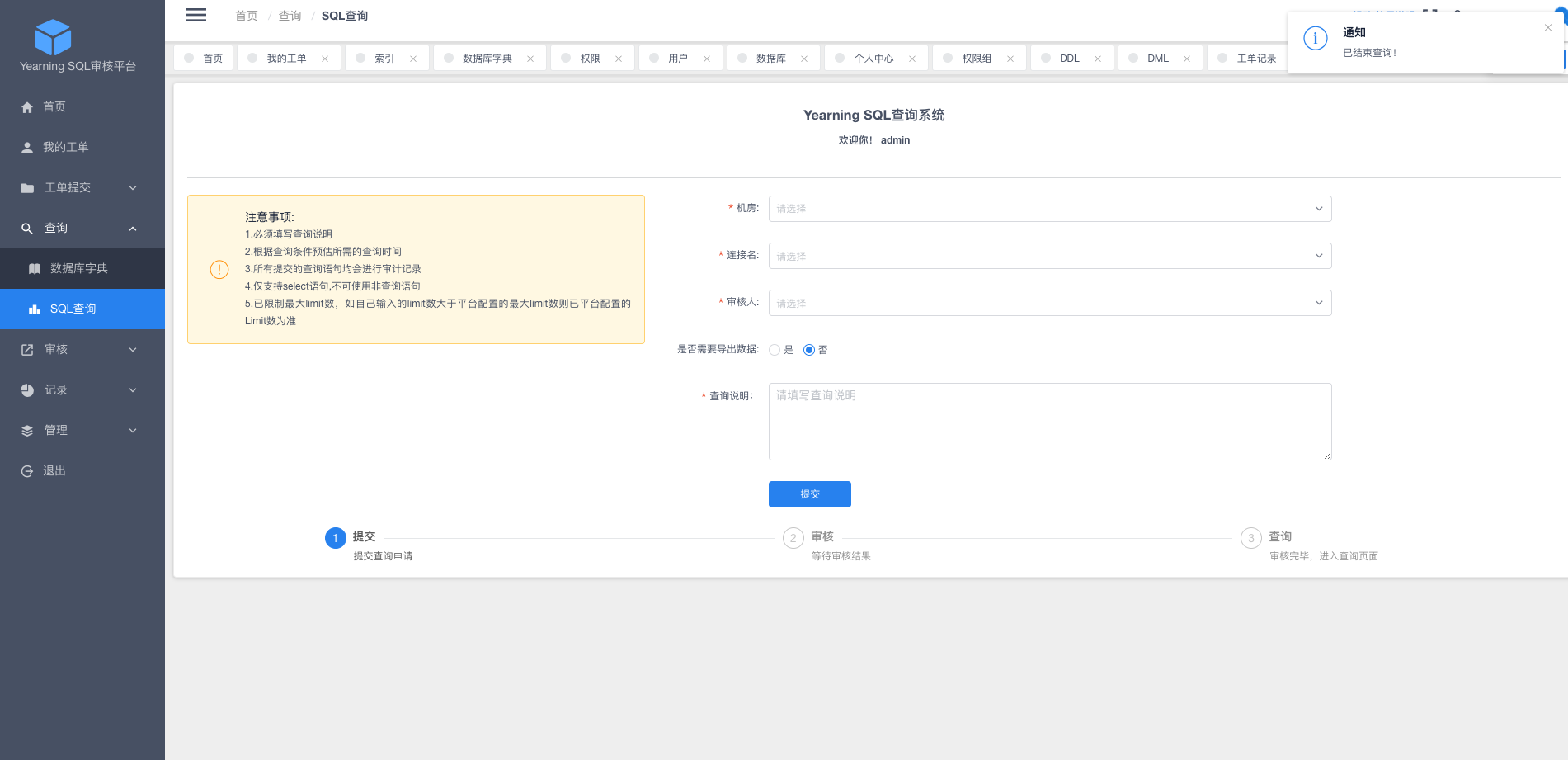Click the blue 提交 button
The height and width of the screenshot is (760, 1568).
click(810, 494)
